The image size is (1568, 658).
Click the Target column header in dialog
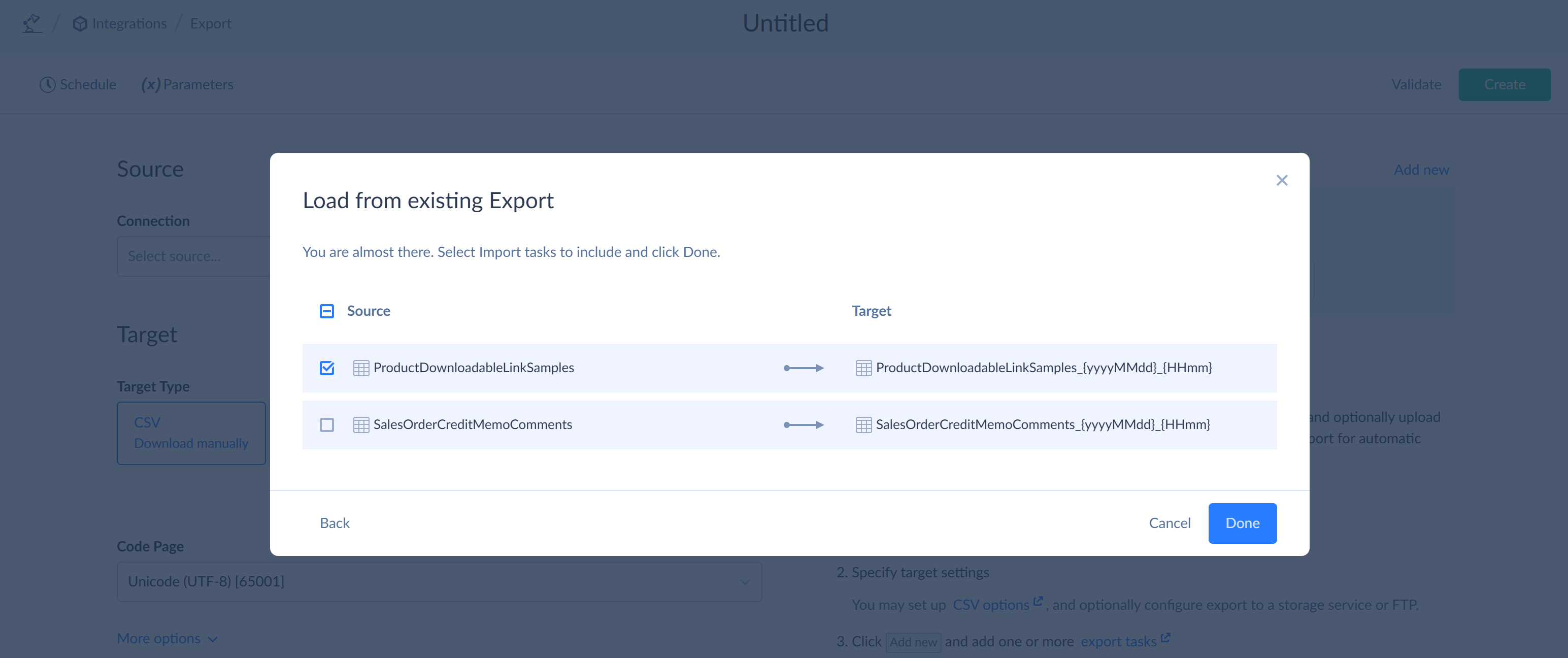point(871,311)
